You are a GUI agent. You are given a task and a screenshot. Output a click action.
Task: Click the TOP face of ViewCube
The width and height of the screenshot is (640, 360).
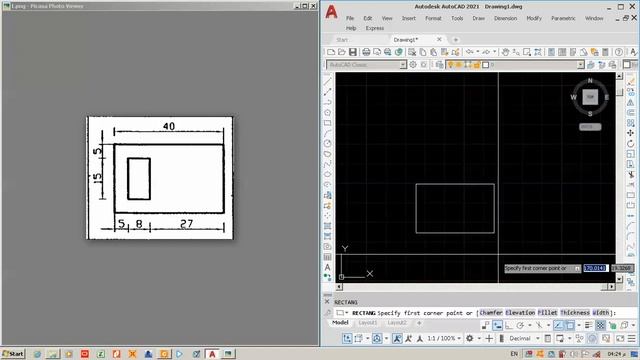tap(590, 97)
